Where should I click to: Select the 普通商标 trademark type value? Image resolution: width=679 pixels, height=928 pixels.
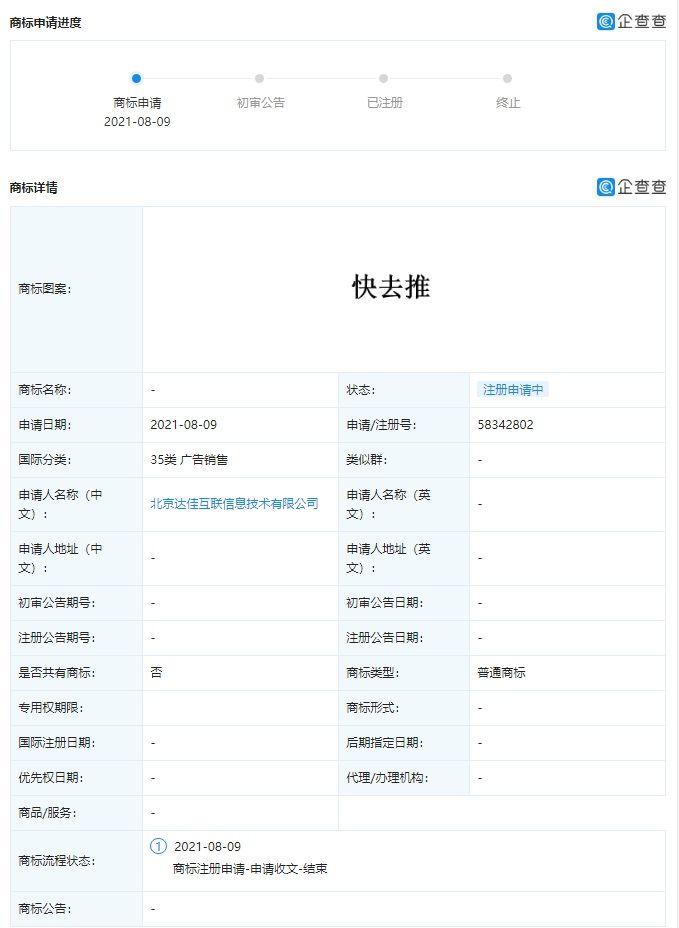(501, 672)
